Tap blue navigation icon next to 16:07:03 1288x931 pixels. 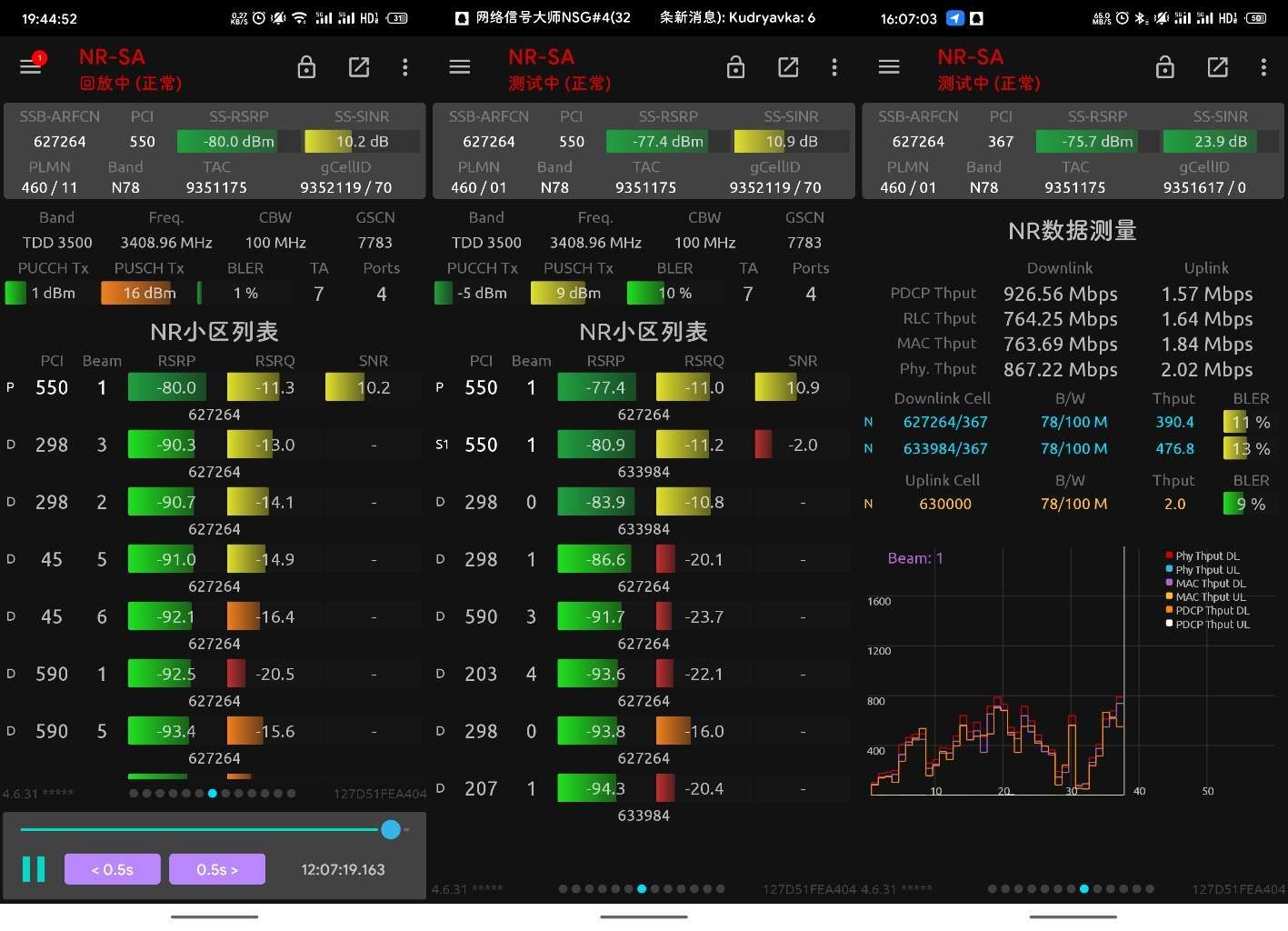pos(955,18)
